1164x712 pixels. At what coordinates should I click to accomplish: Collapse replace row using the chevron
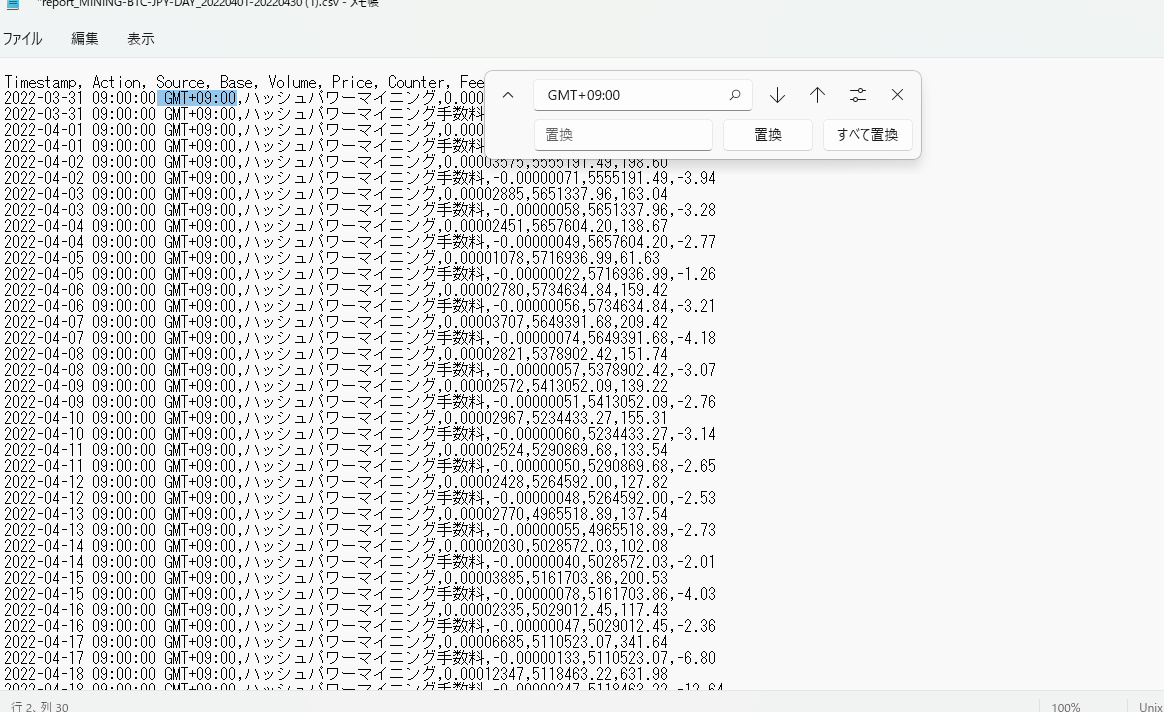pyautogui.click(x=508, y=94)
